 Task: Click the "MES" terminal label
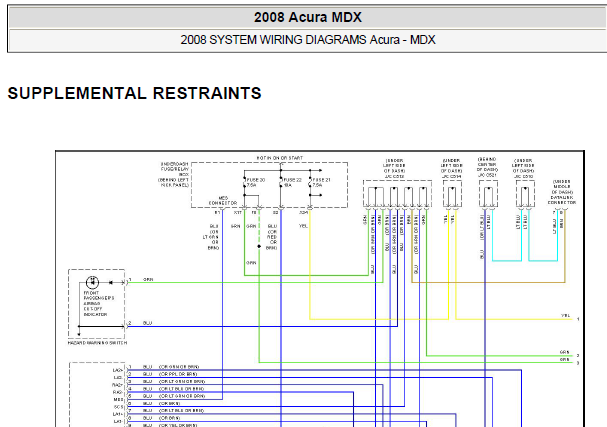click(118, 400)
